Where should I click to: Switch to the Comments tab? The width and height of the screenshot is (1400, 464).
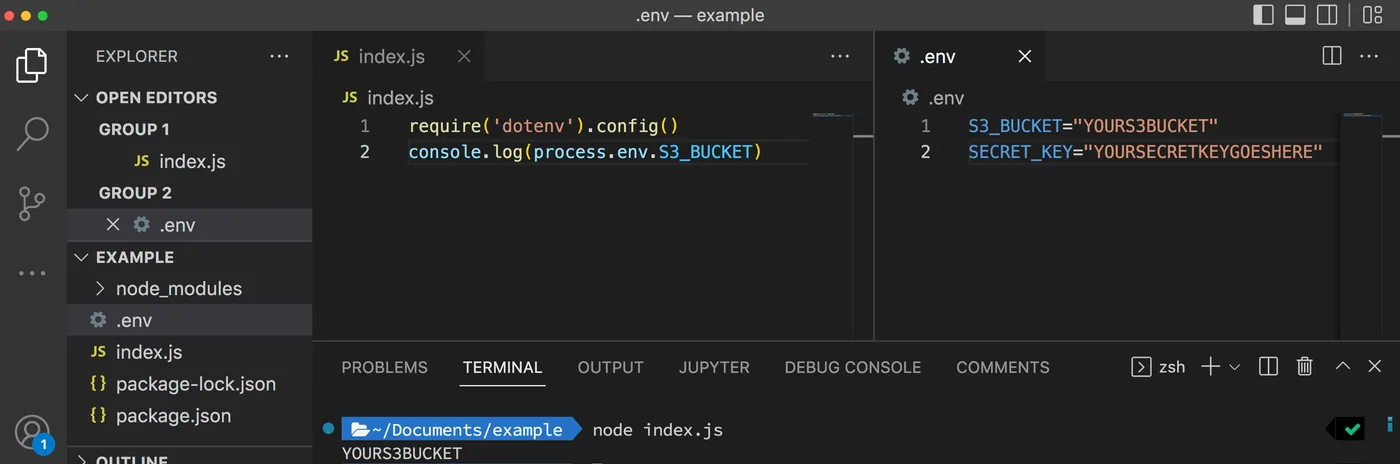(x=1003, y=367)
